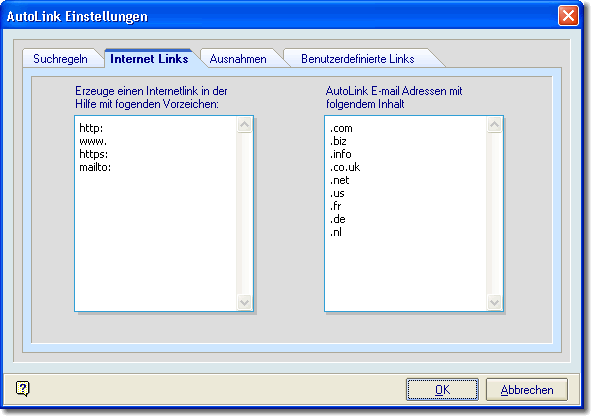The width and height of the screenshot is (592, 417).
Task: Click the Abbrechen button
Action: [x=527, y=389]
